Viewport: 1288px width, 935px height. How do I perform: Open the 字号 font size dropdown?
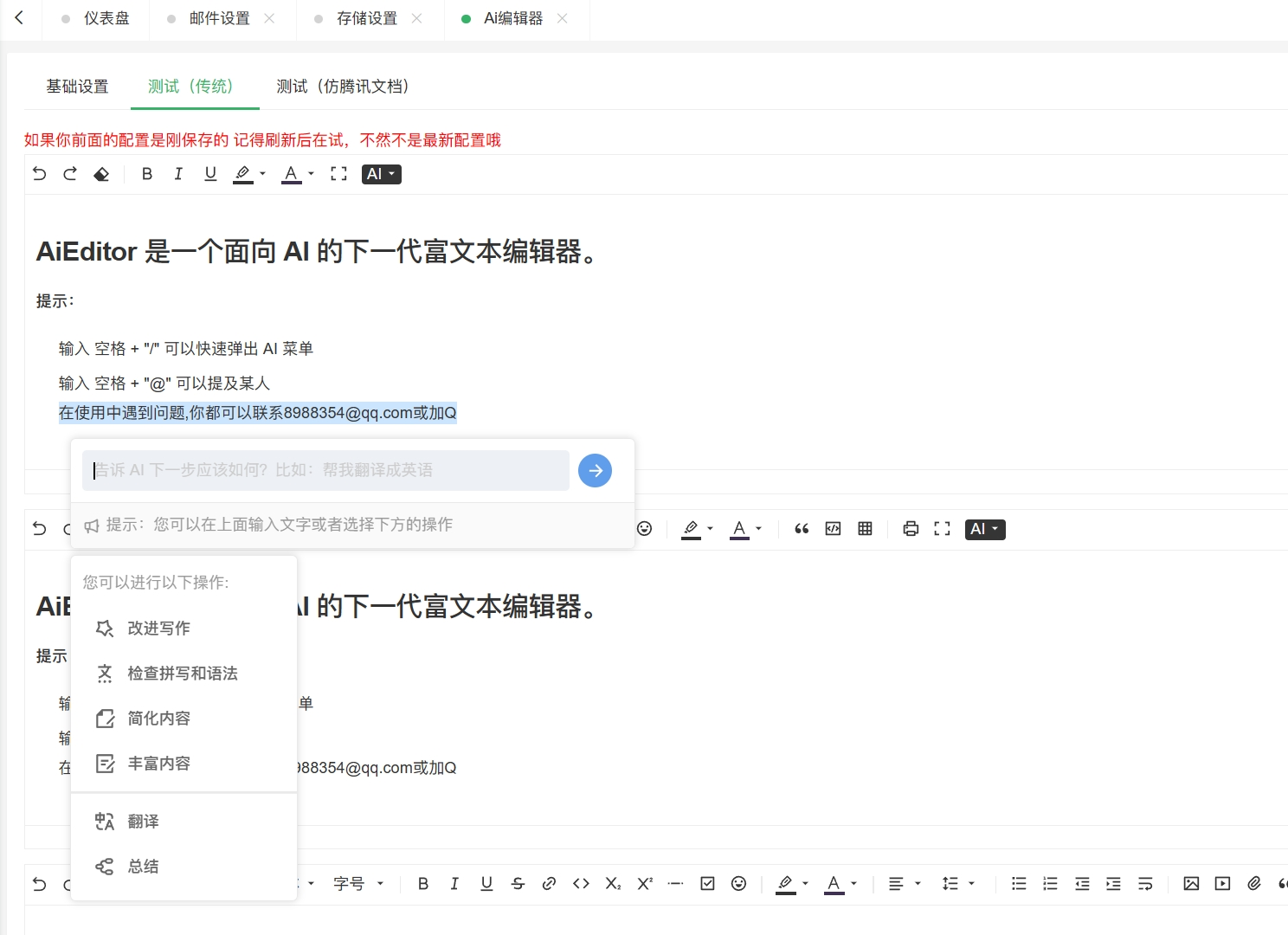[x=358, y=884]
